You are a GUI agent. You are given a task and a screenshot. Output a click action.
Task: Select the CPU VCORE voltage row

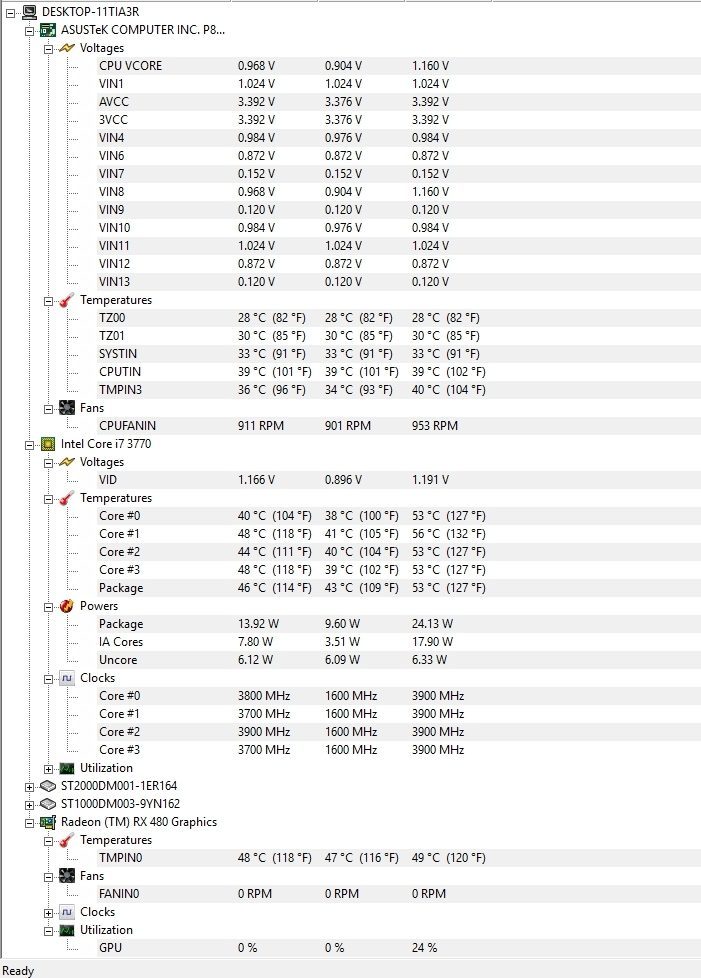pyautogui.click(x=398, y=65)
